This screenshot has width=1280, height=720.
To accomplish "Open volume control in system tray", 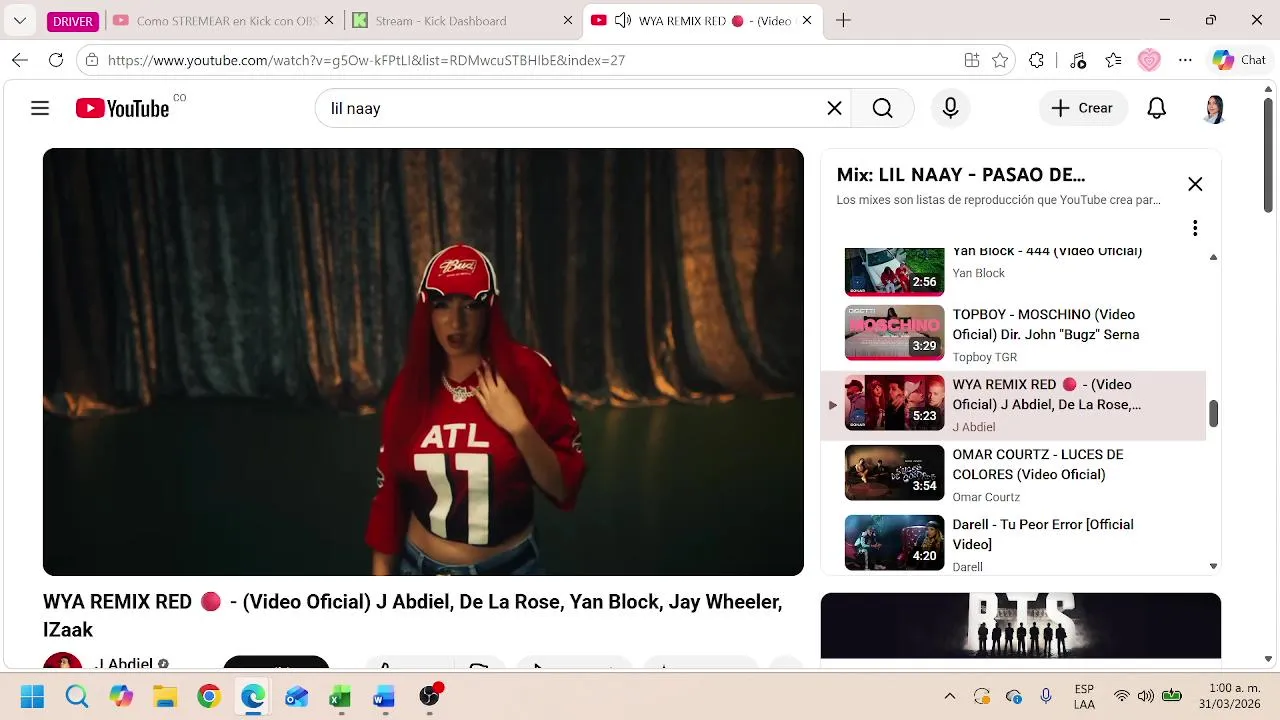I will (x=1146, y=696).
